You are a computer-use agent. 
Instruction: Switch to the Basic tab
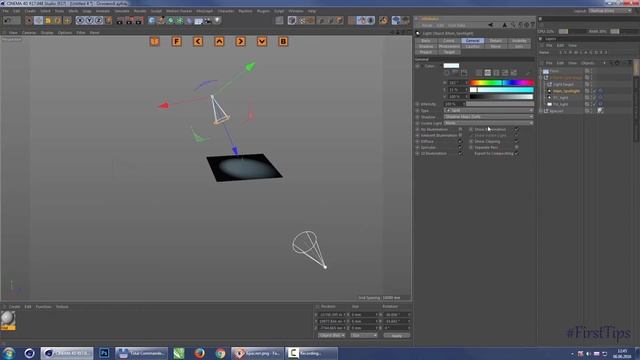[x=426, y=41]
